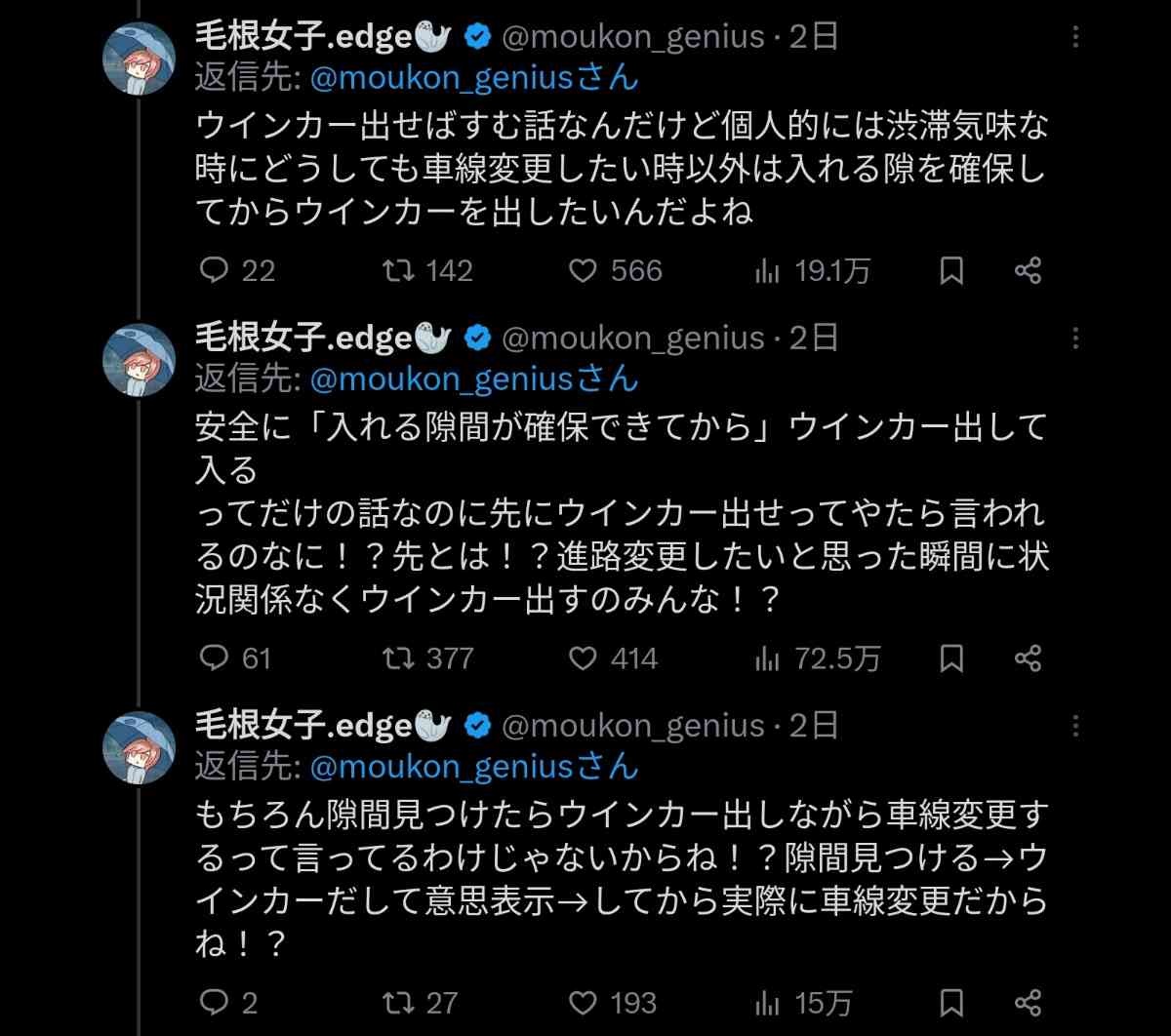Bookmark the second tweet
The image size is (1171, 1036).
[x=951, y=659]
